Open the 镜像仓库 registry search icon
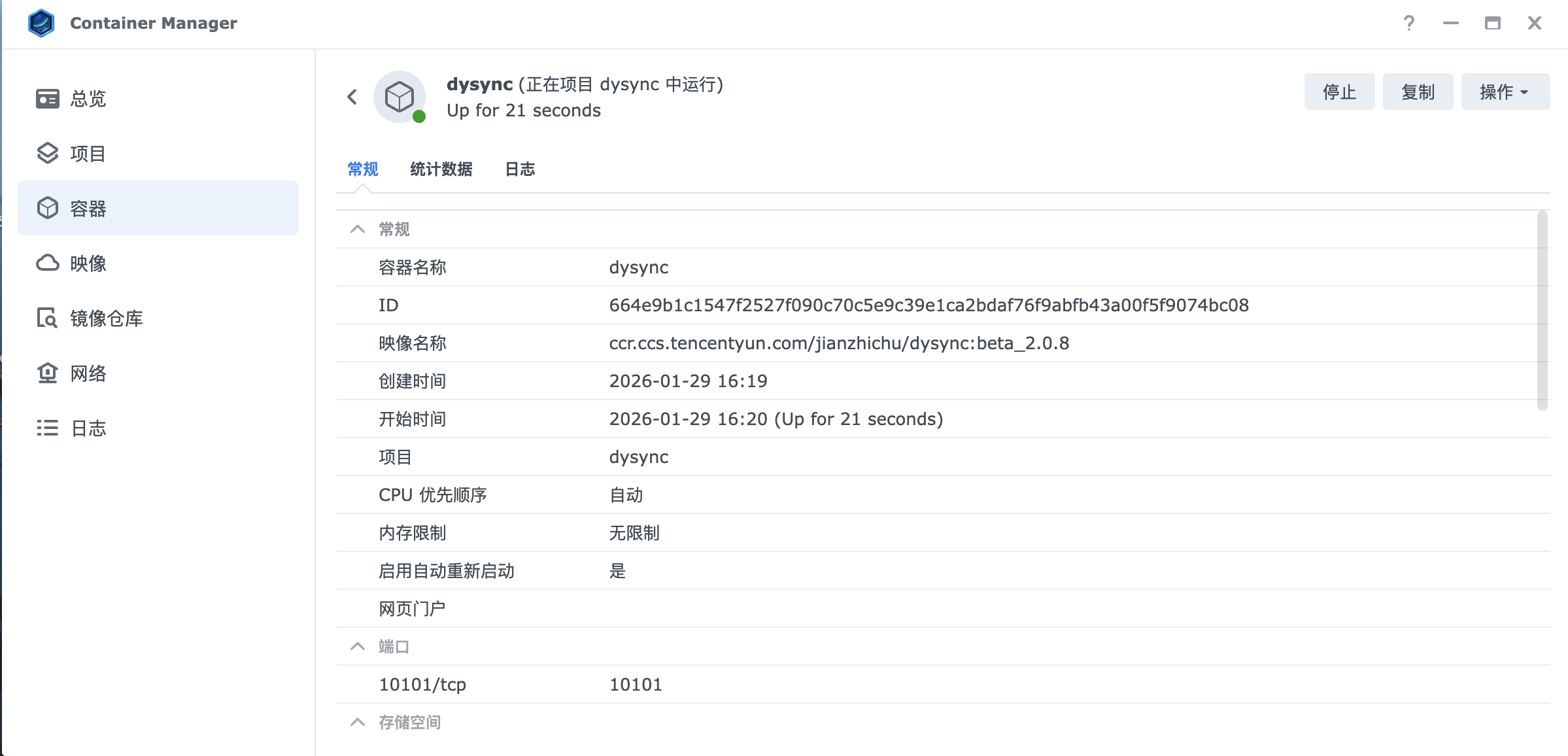 (47, 318)
